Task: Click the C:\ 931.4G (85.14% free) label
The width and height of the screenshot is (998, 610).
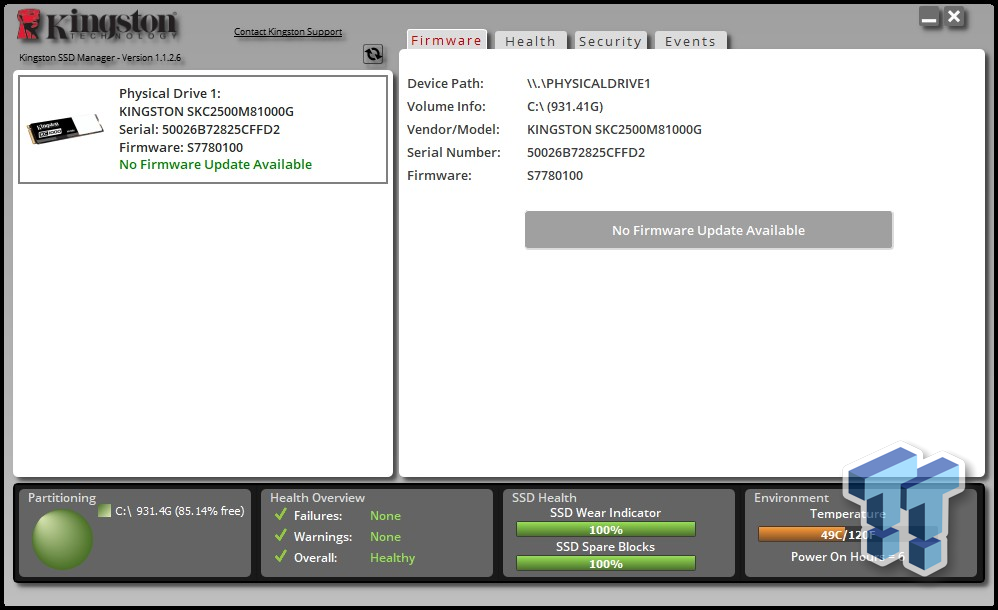Action: point(179,511)
